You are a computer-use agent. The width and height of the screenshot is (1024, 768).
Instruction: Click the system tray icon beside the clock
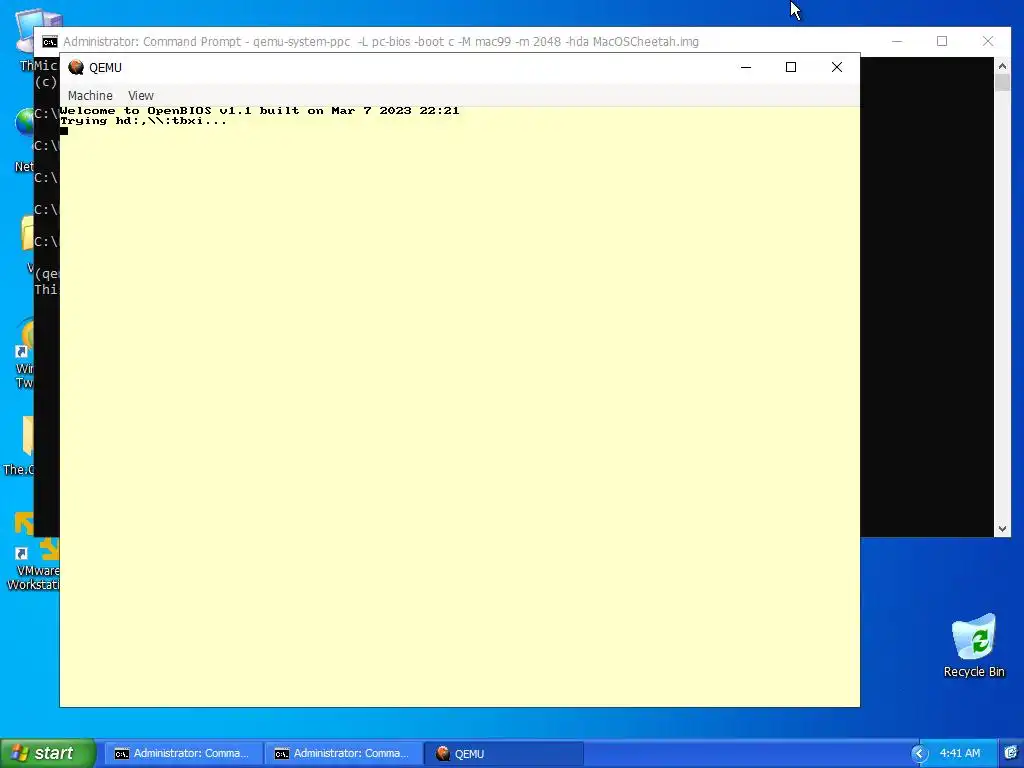click(1011, 753)
